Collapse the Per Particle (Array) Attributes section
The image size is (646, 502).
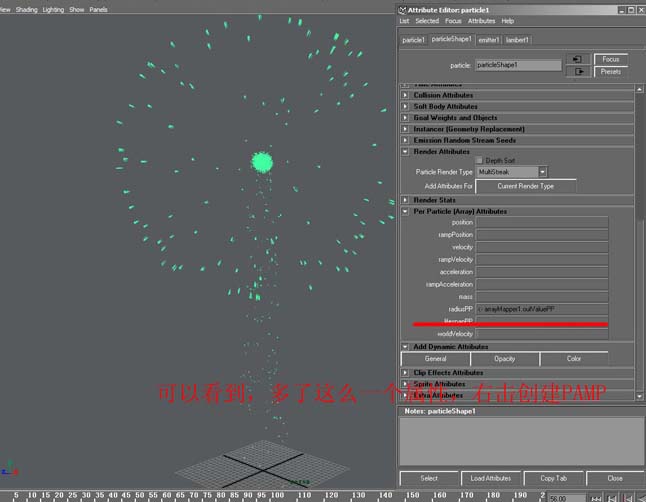click(406, 211)
